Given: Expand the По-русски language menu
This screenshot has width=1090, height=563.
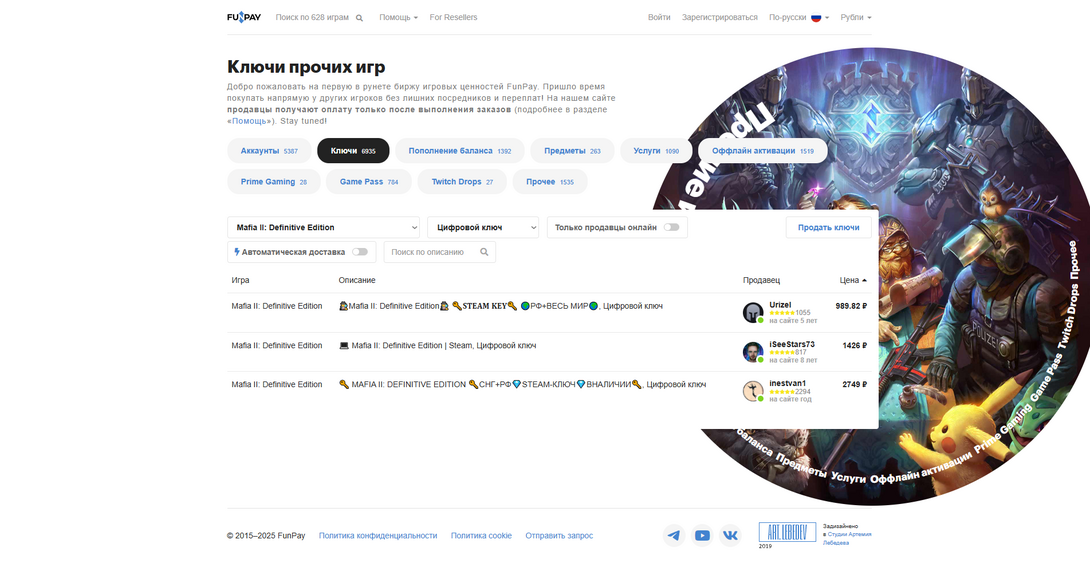Looking at the screenshot, I should [799, 17].
